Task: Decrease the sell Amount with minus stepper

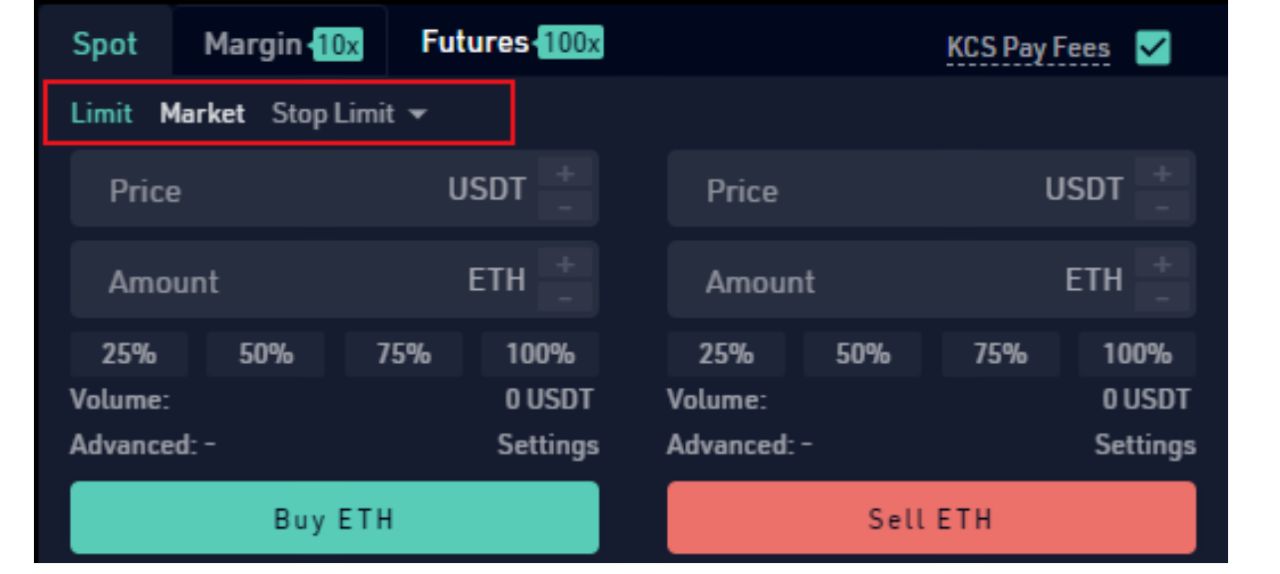Action: click(1164, 298)
